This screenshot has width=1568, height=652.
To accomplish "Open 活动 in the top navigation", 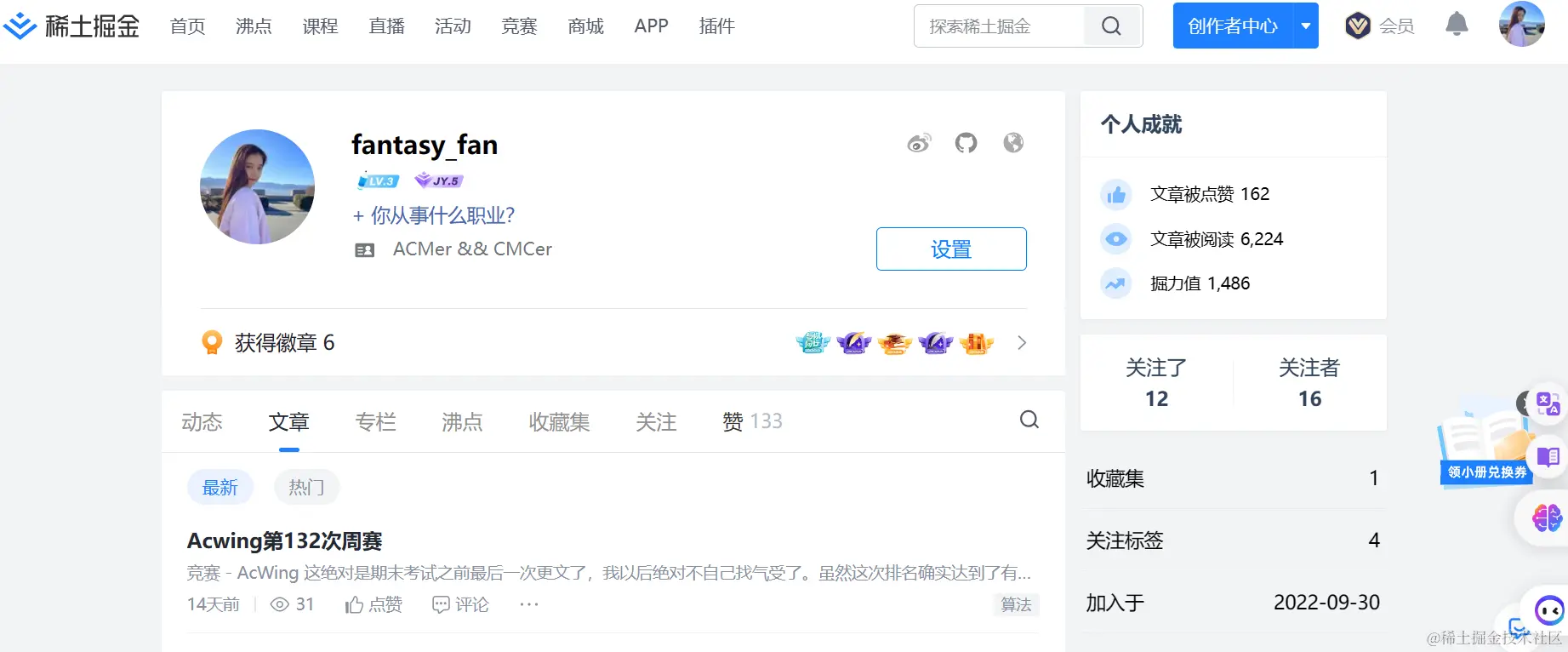I will pos(453,26).
